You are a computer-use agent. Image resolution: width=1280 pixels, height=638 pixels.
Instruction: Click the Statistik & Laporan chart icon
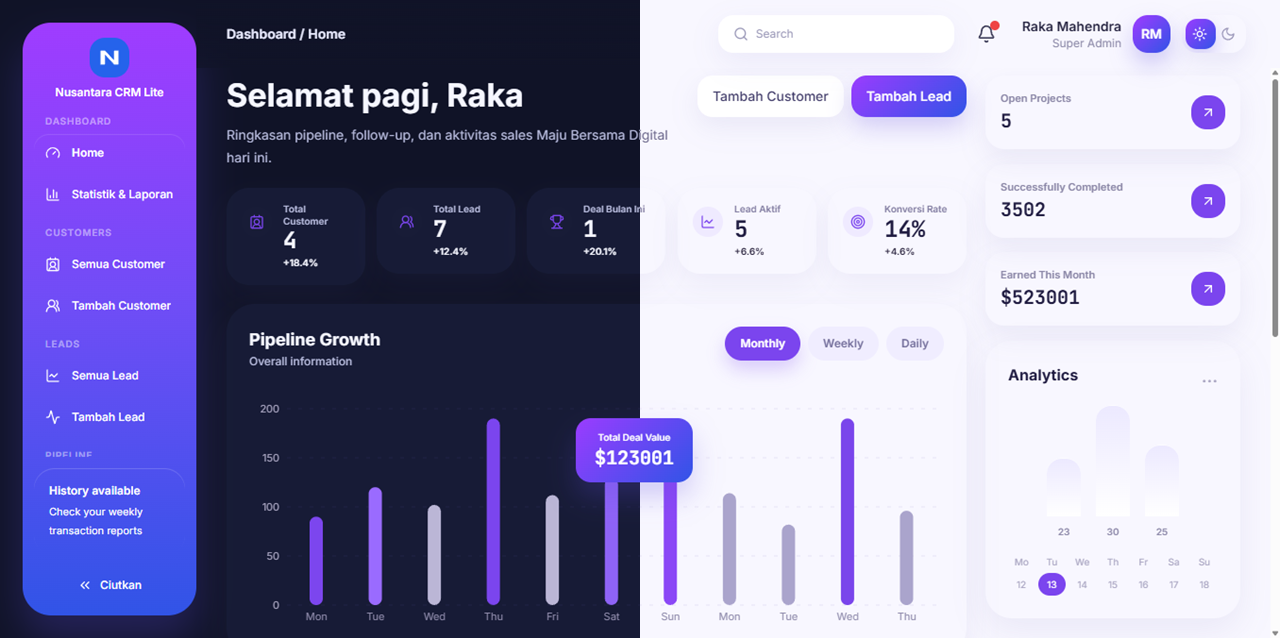coord(53,194)
